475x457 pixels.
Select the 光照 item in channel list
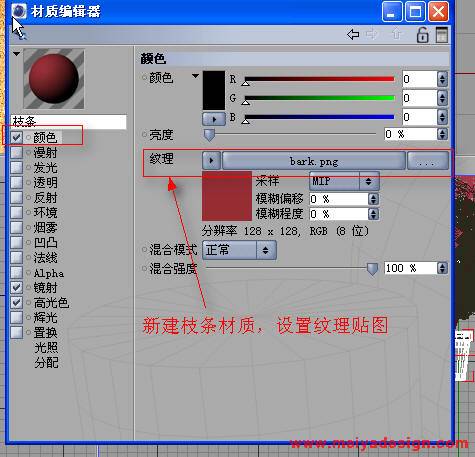(46, 348)
